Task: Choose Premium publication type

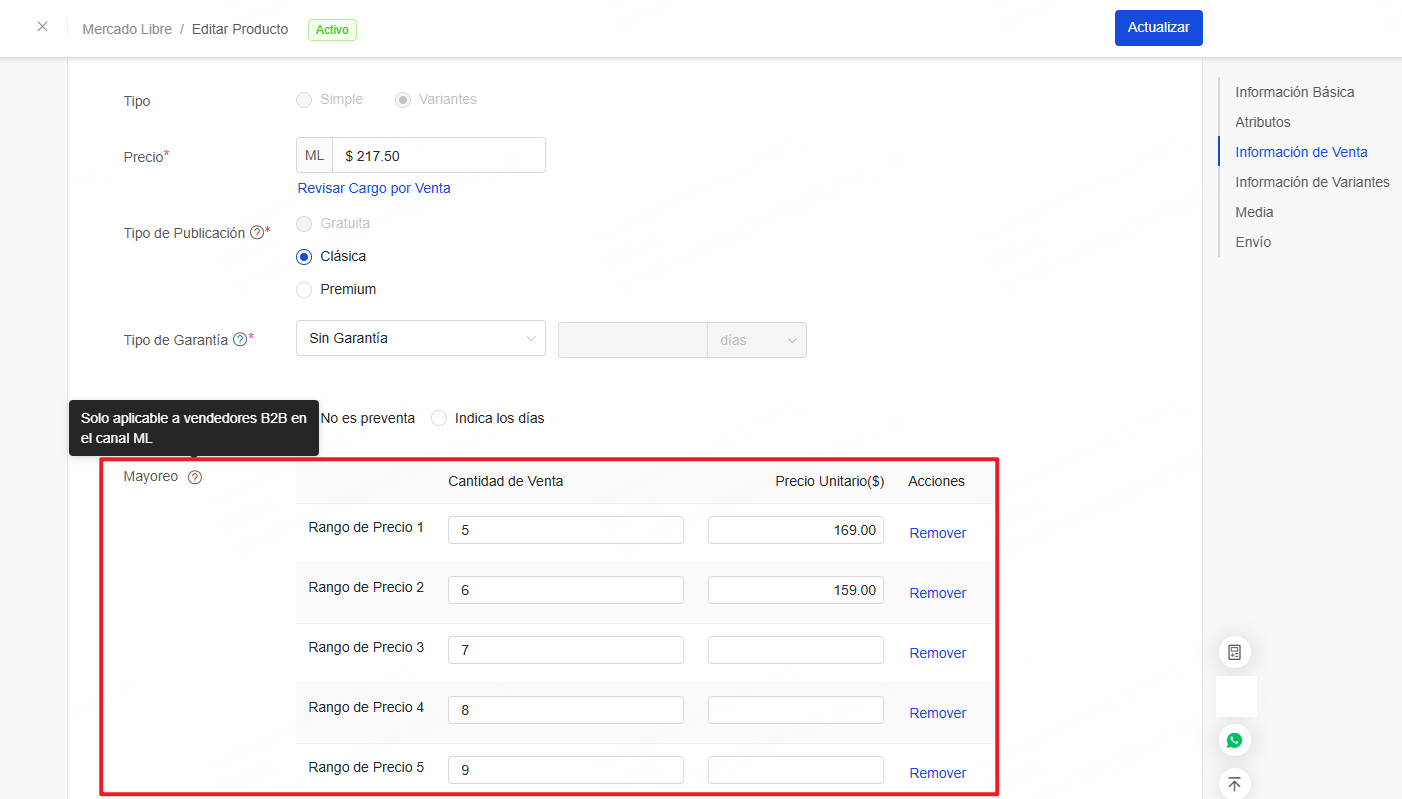Action: 304,290
